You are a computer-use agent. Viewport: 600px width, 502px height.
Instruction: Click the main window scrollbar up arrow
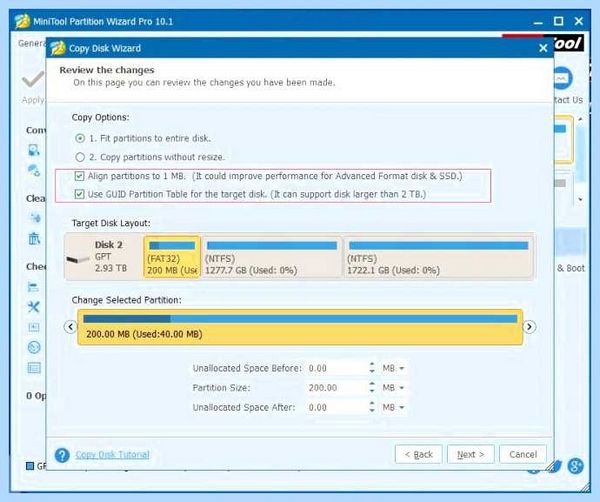(580, 119)
